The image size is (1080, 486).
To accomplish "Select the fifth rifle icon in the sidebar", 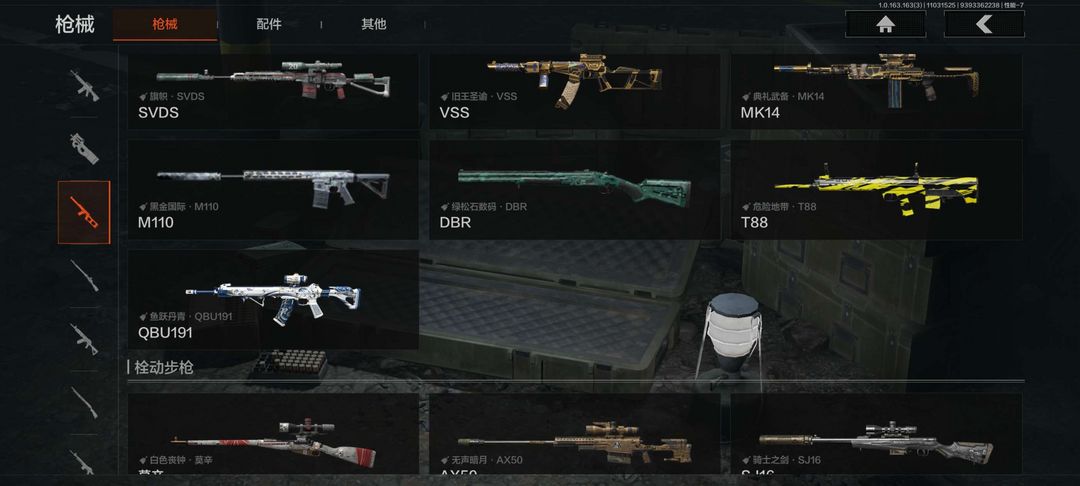I will [84, 339].
